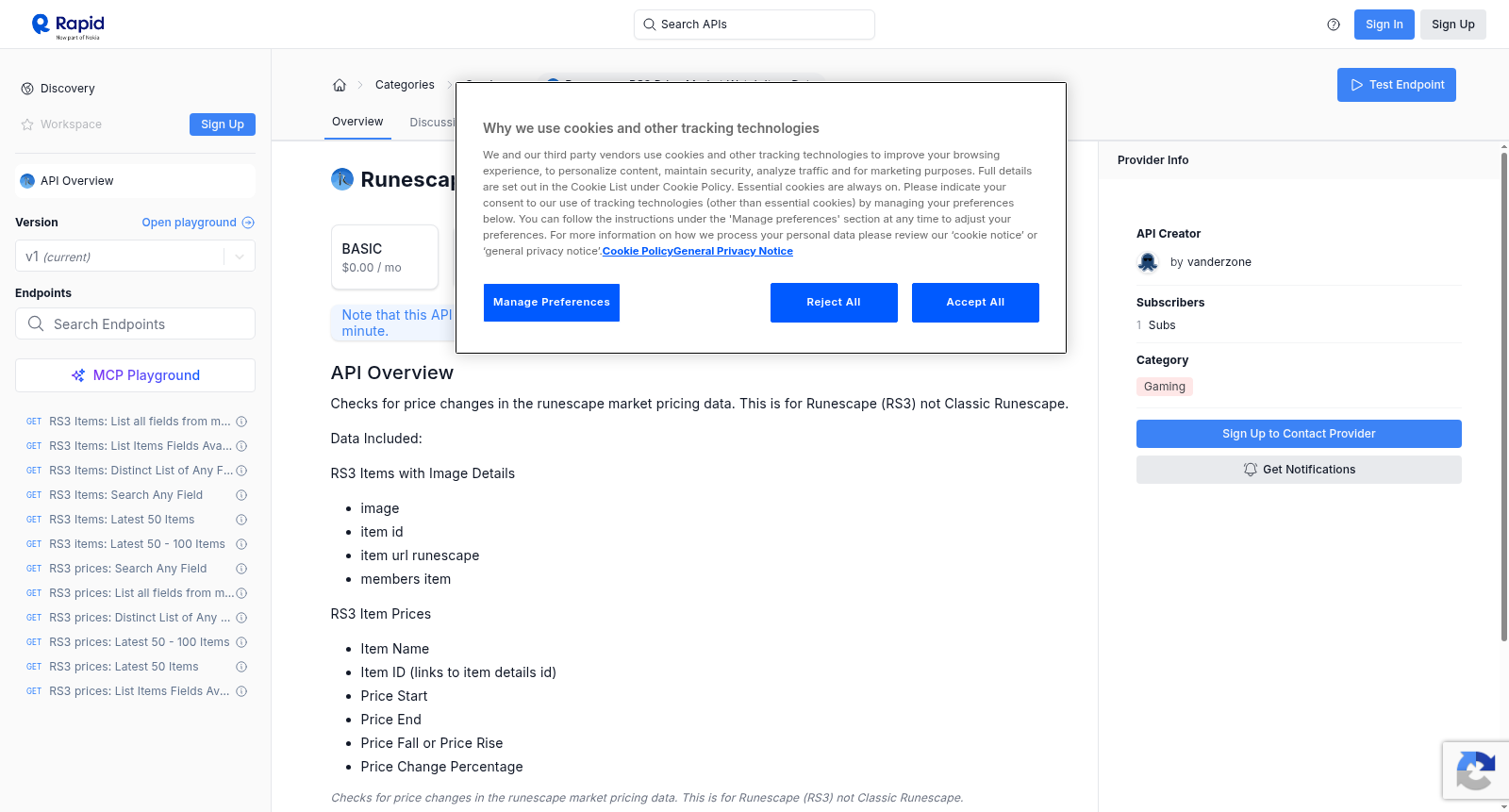
Task: Show info for RS3 Items: Distinct List
Action: pyautogui.click(x=241, y=471)
